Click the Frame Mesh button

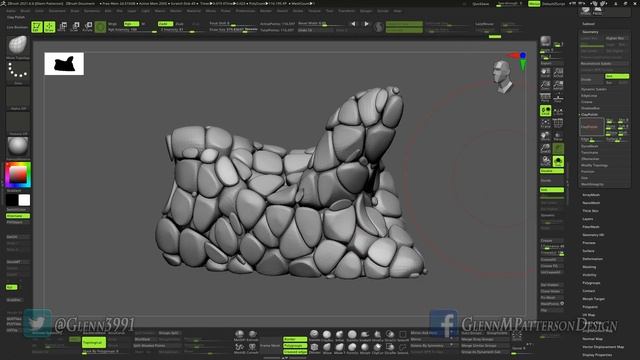click(270, 345)
